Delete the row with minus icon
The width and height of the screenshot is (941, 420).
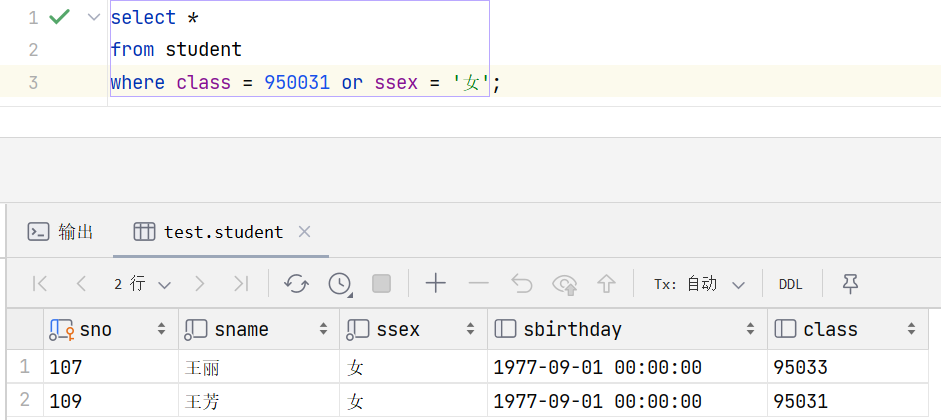click(x=478, y=283)
